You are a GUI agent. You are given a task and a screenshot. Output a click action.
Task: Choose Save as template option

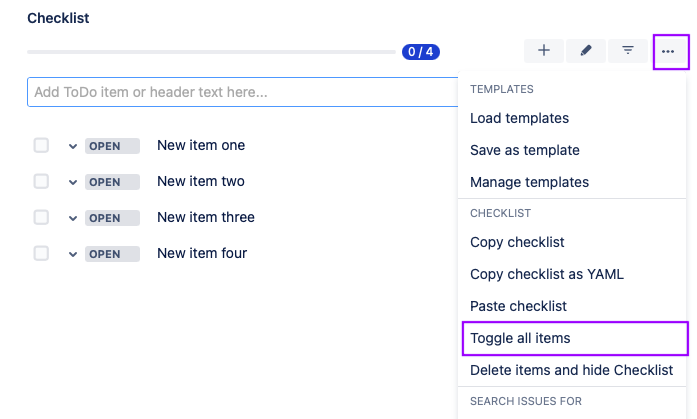pos(524,150)
